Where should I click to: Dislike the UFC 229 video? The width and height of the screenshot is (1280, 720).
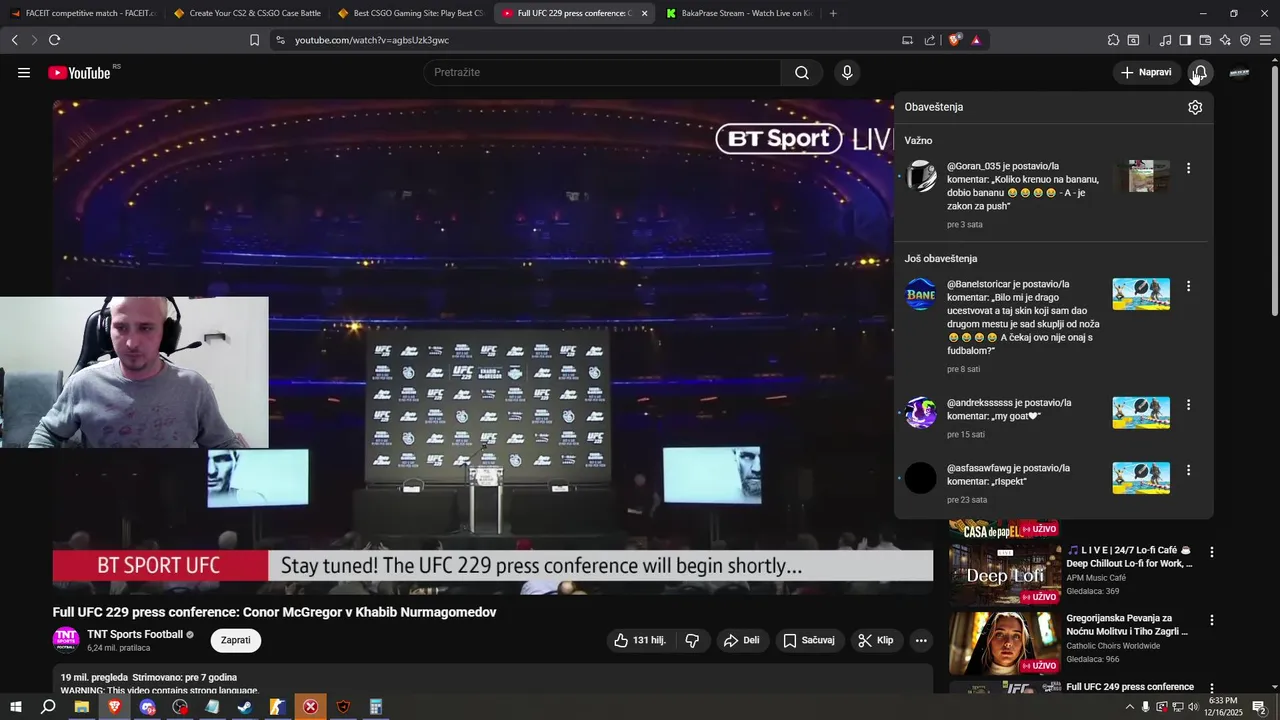692,641
